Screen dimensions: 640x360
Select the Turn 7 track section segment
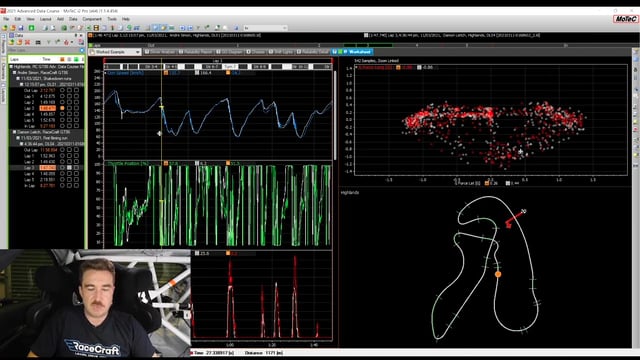[x=230, y=67]
